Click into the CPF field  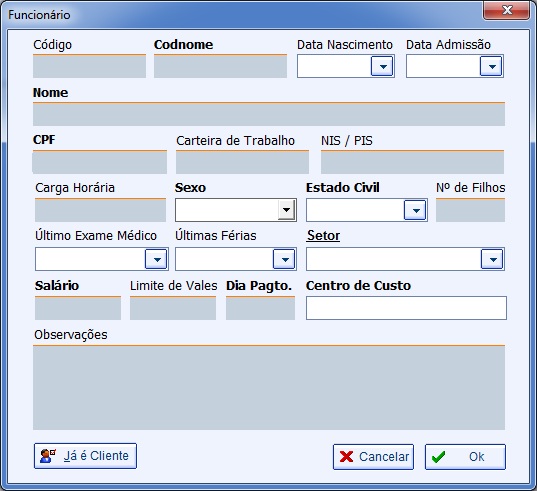coord(100,162)
